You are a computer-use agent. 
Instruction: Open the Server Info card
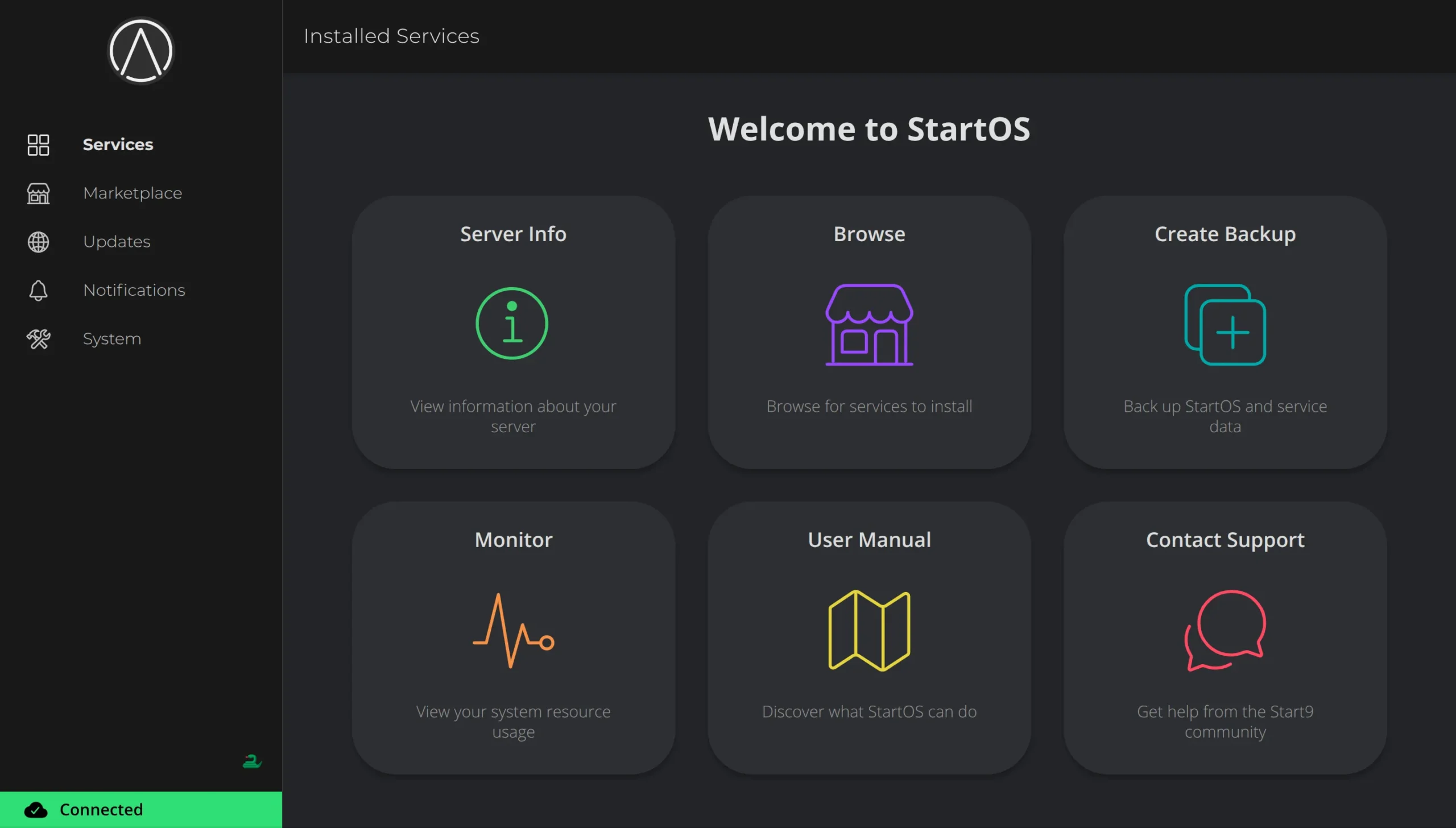coord(512,333)
